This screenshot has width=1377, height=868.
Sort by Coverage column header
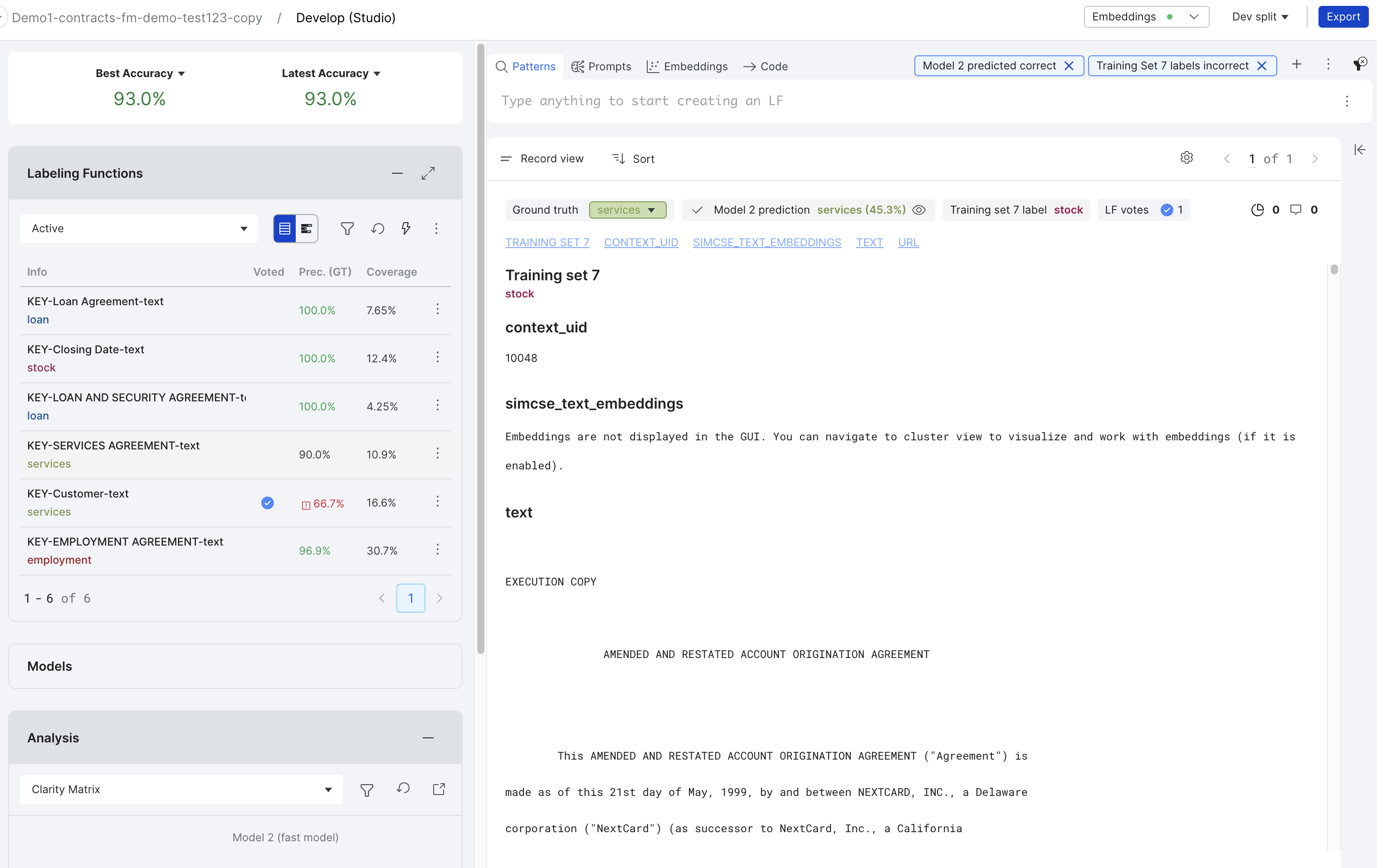392,272
